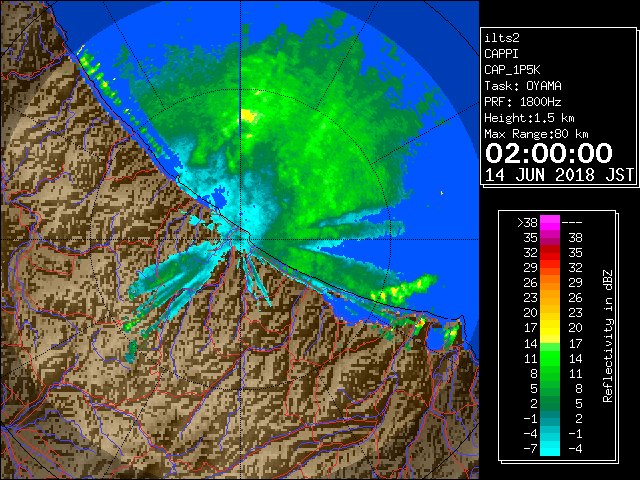Screen dimensions: 640x480
Task: Click the "---" legend label
Action: (x=572, y=222)
